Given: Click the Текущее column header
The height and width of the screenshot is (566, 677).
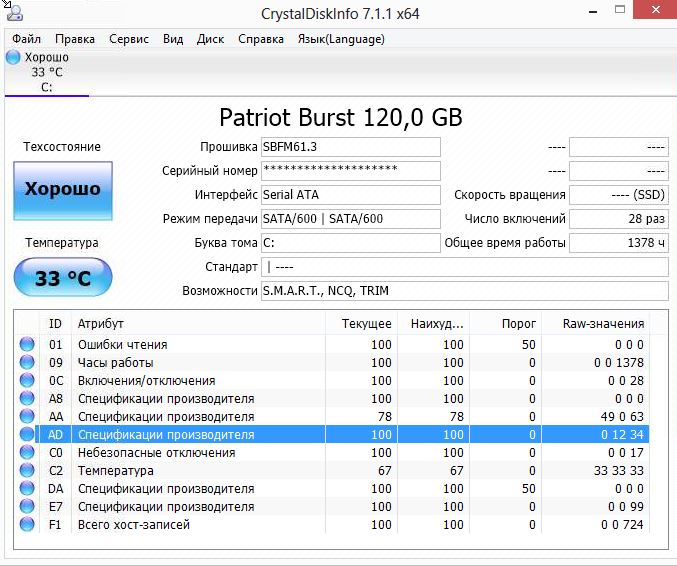Looking at the screenshot, I should [x=361, y=324].
